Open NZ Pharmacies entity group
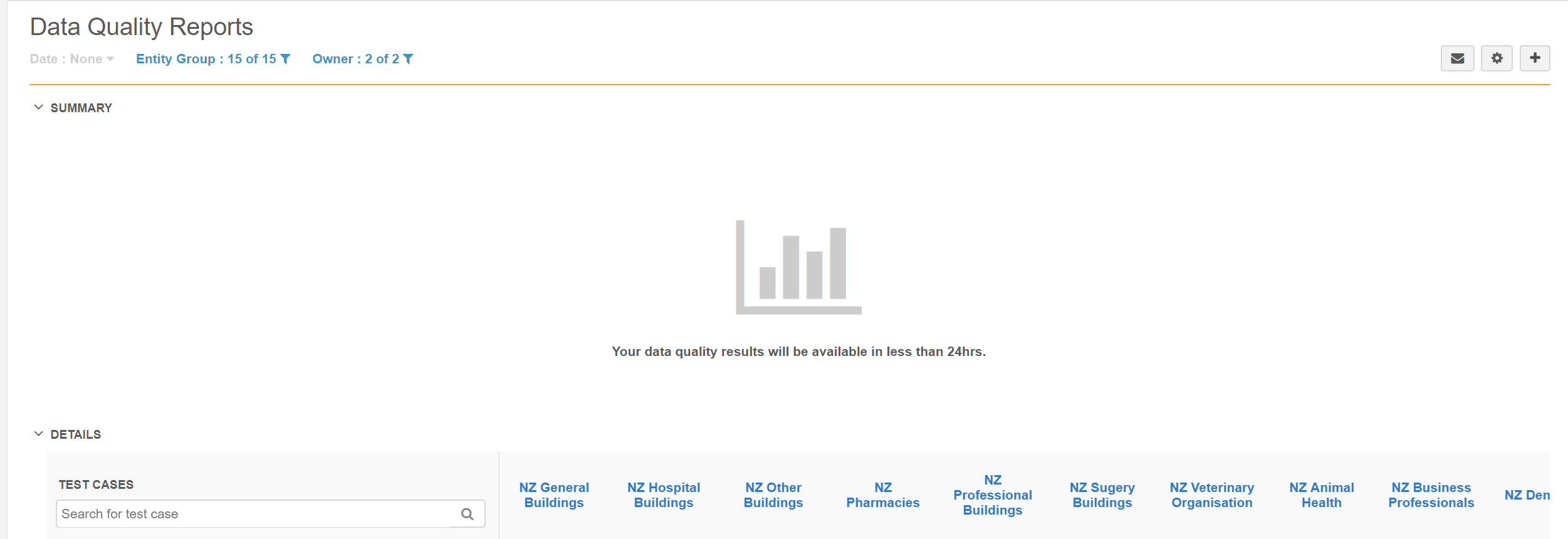 click(x=882, y=495)
